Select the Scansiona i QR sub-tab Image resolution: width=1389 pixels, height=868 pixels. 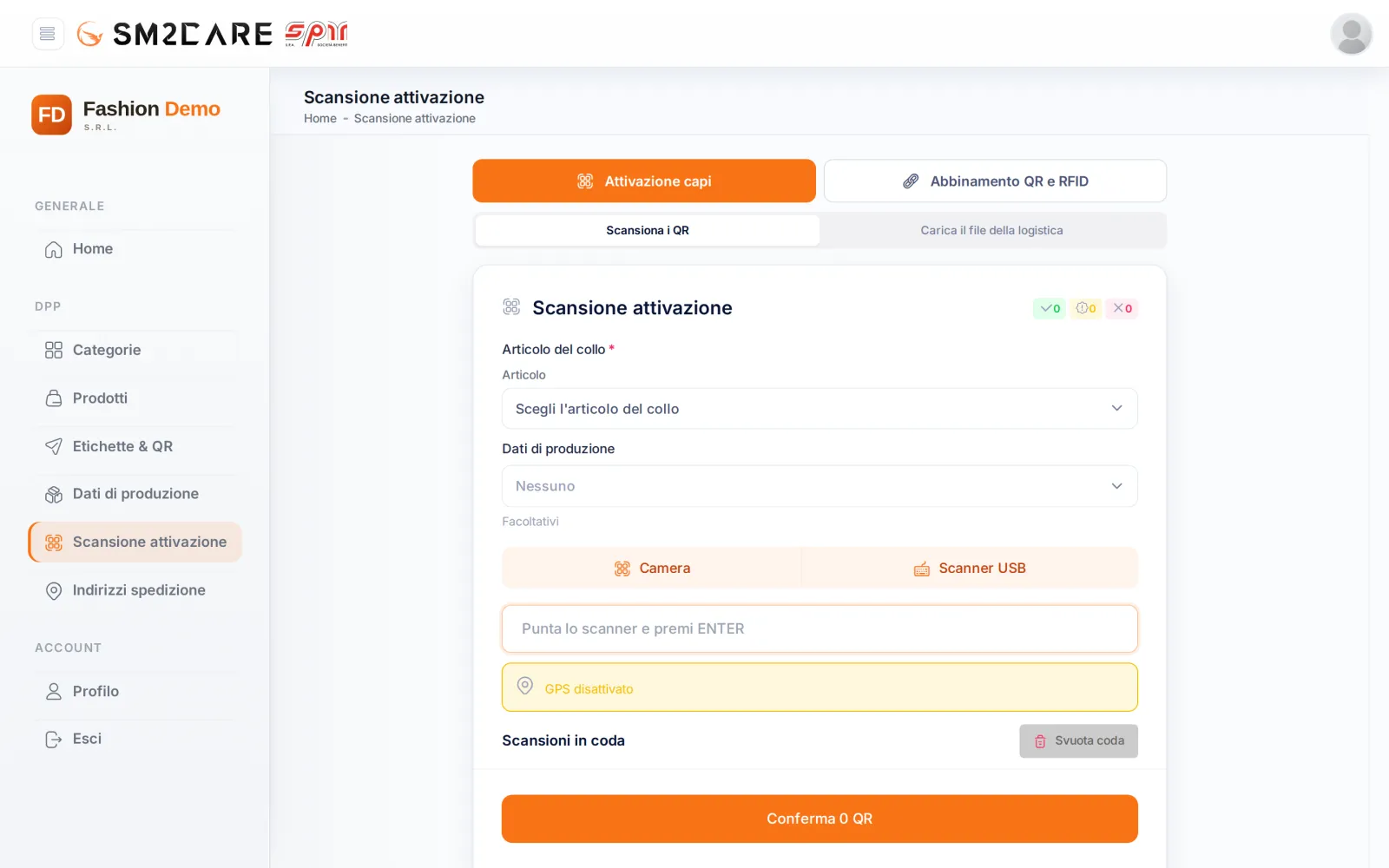coord(648,230)
